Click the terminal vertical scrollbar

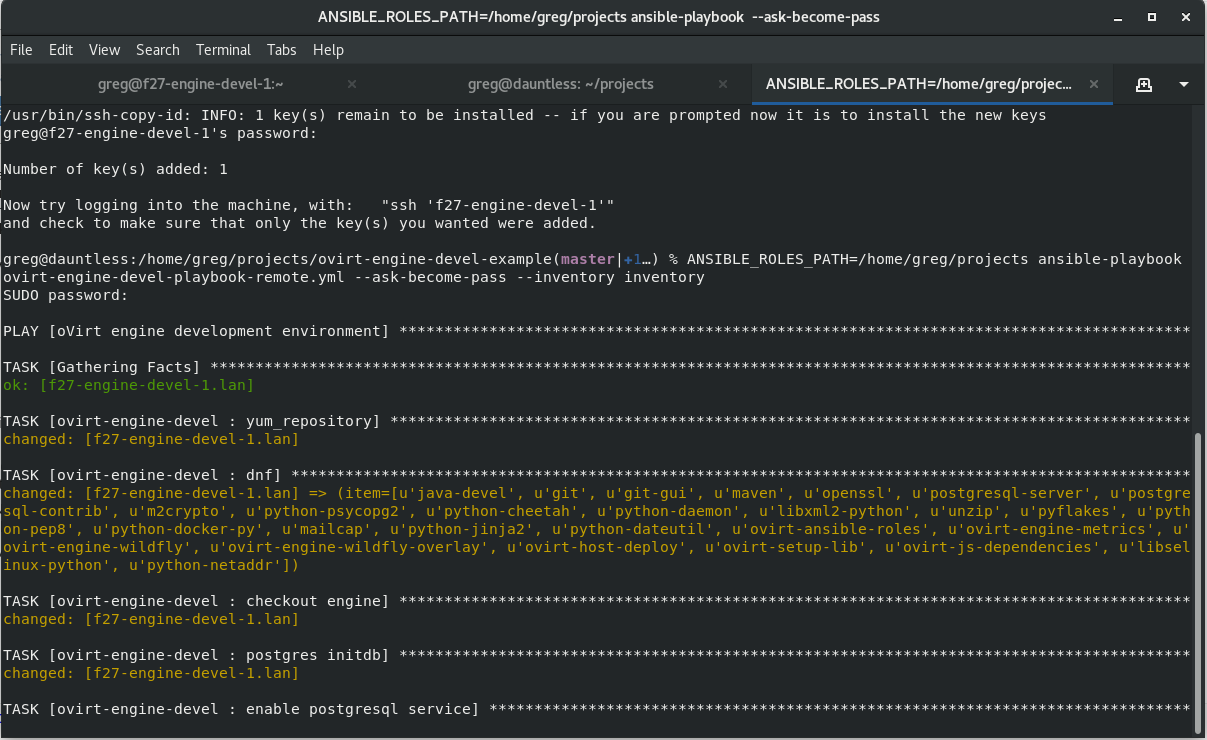[1199, 580]
